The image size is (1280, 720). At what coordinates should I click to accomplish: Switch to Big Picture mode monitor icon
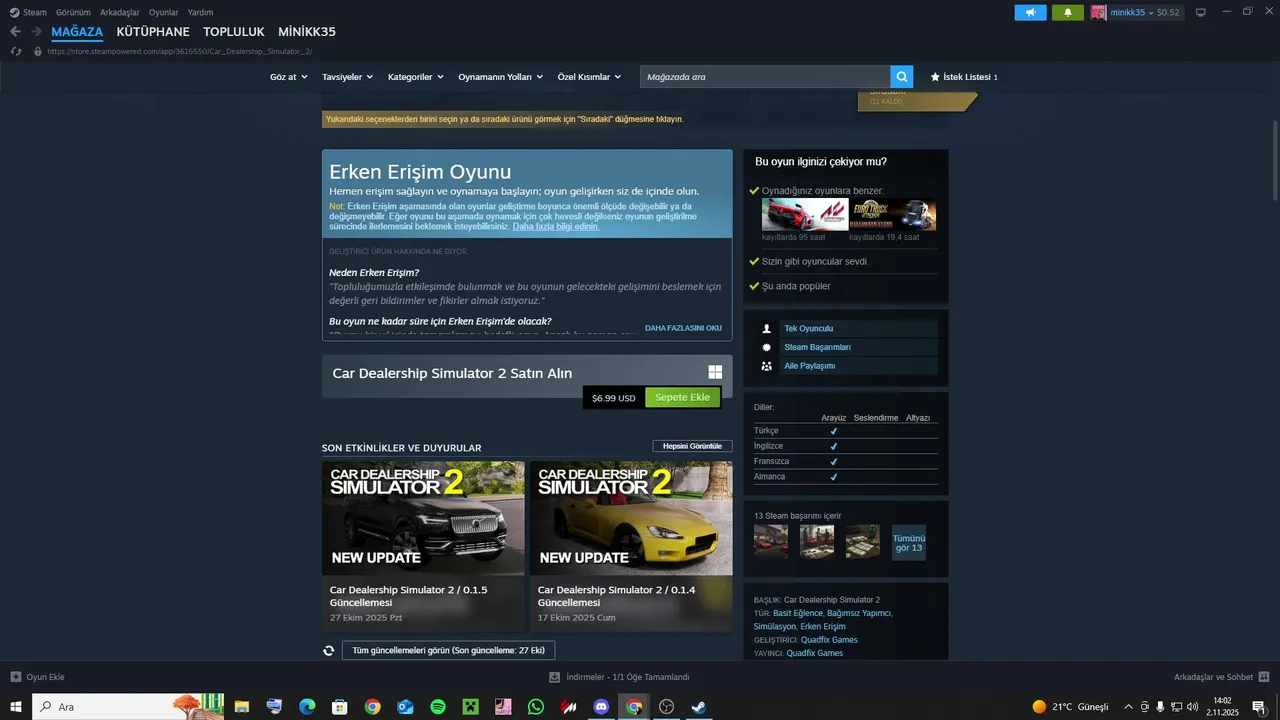1201,12
